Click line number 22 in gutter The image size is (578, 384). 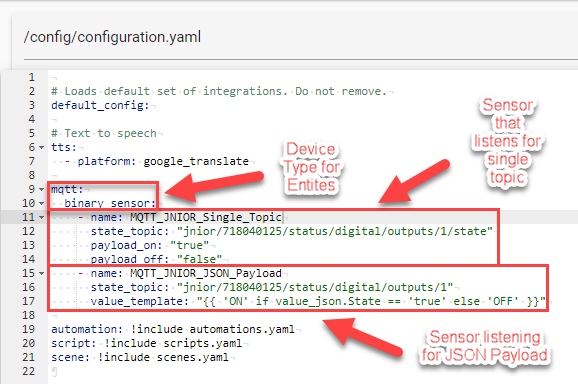click(x=29, y=371)
